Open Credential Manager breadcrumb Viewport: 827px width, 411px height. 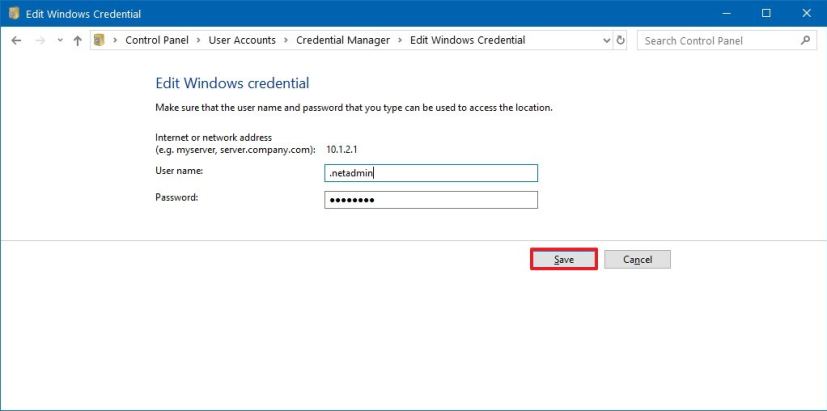point(343,40)
